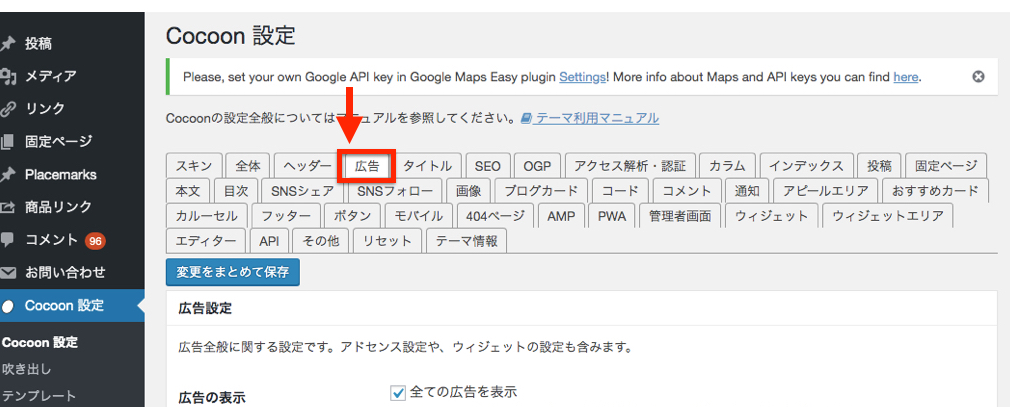
Task: Switch to the SNSシェア tab
Action: 303,191
